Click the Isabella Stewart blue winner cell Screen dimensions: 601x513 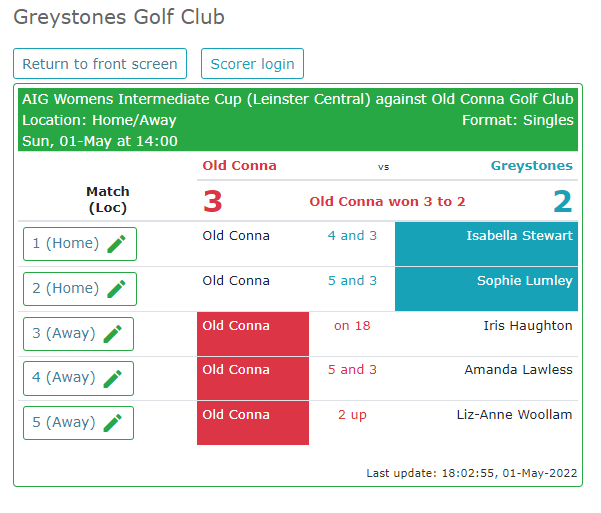(x=486, y=244)
